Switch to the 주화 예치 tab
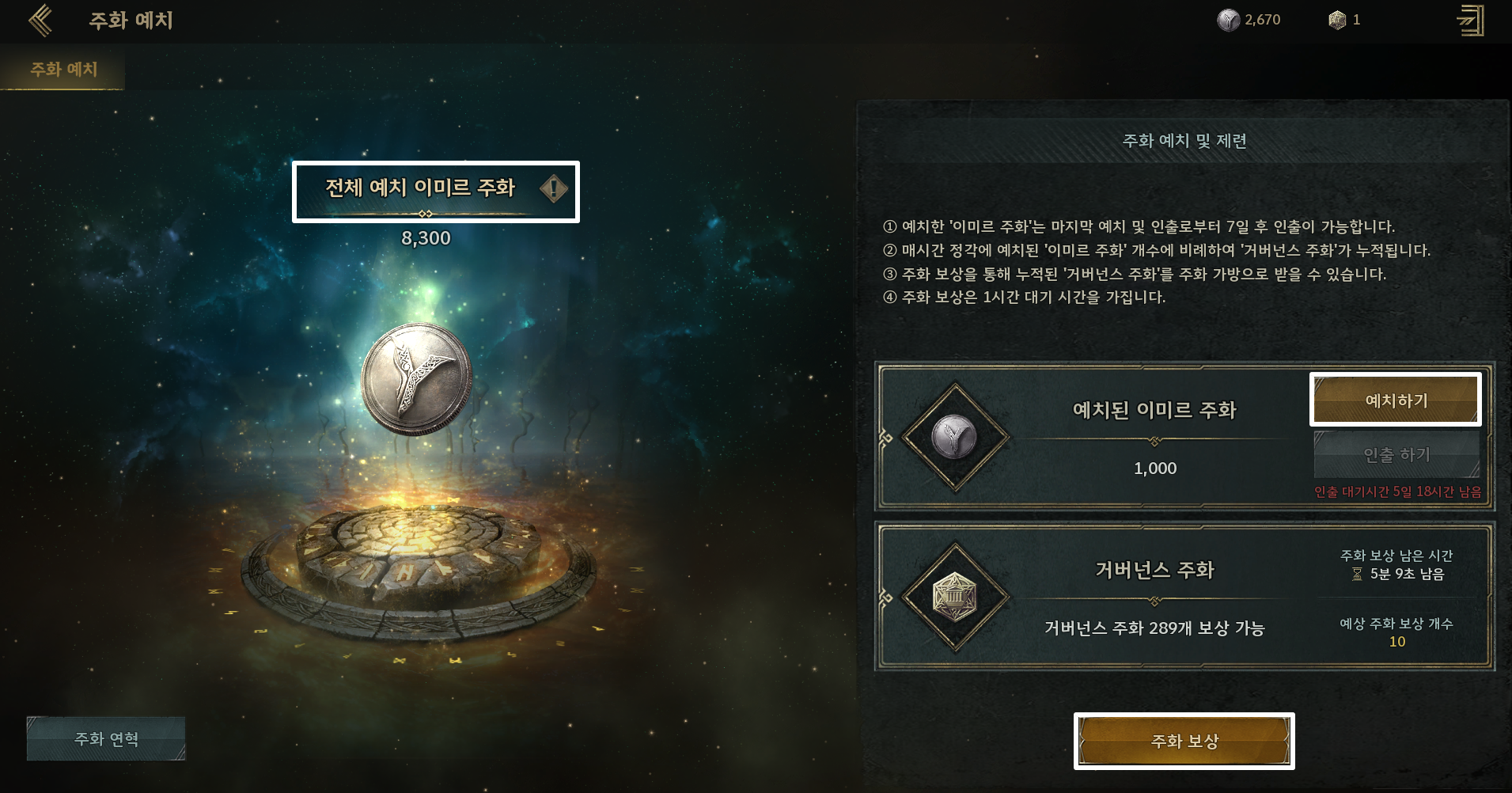 click(x=63, y=70)
